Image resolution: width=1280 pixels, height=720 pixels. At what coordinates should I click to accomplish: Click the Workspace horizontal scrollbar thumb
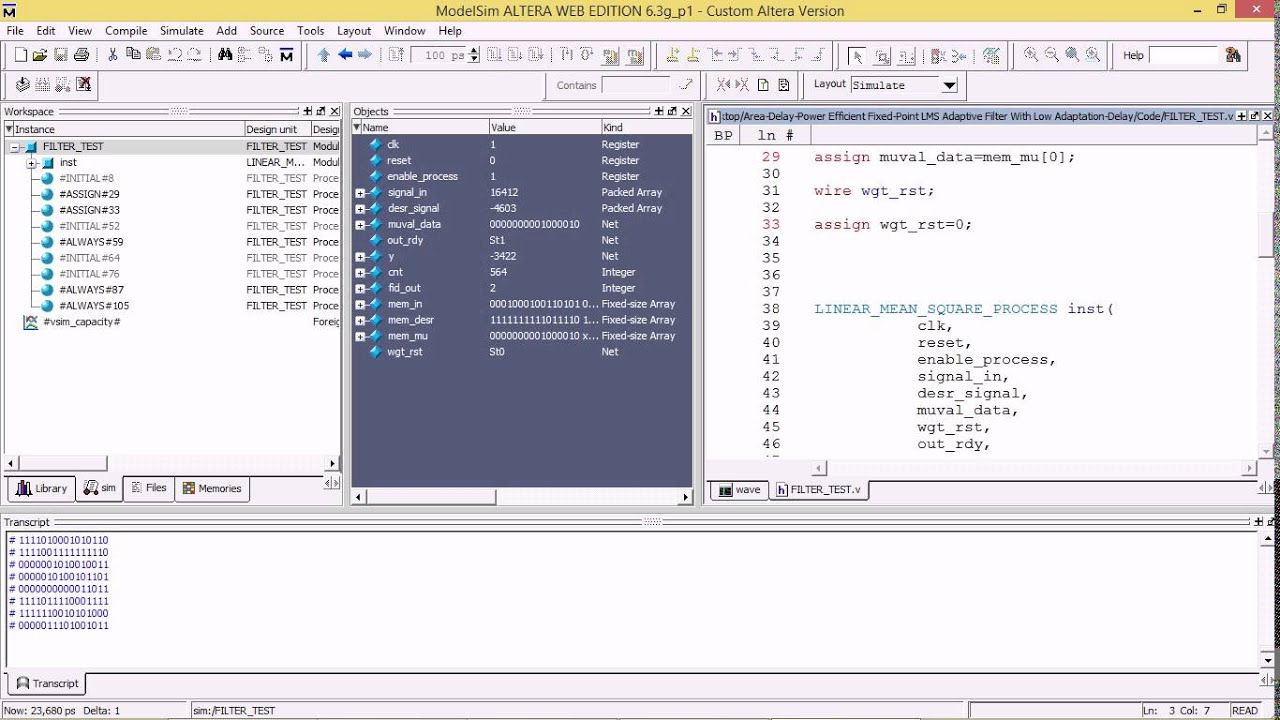[x=62, y=463]
